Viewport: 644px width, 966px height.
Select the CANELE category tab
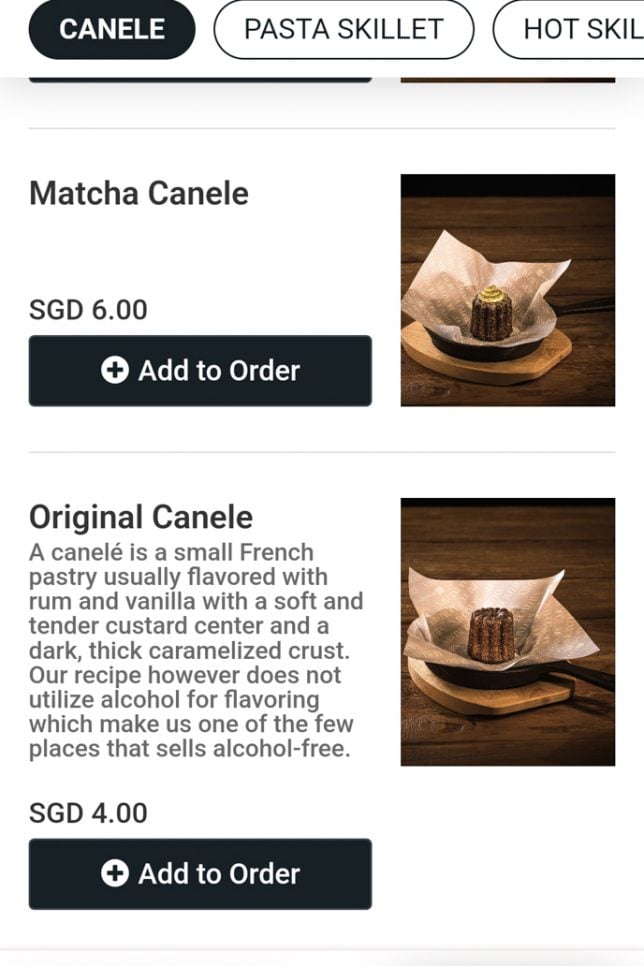tap(111, 29)
